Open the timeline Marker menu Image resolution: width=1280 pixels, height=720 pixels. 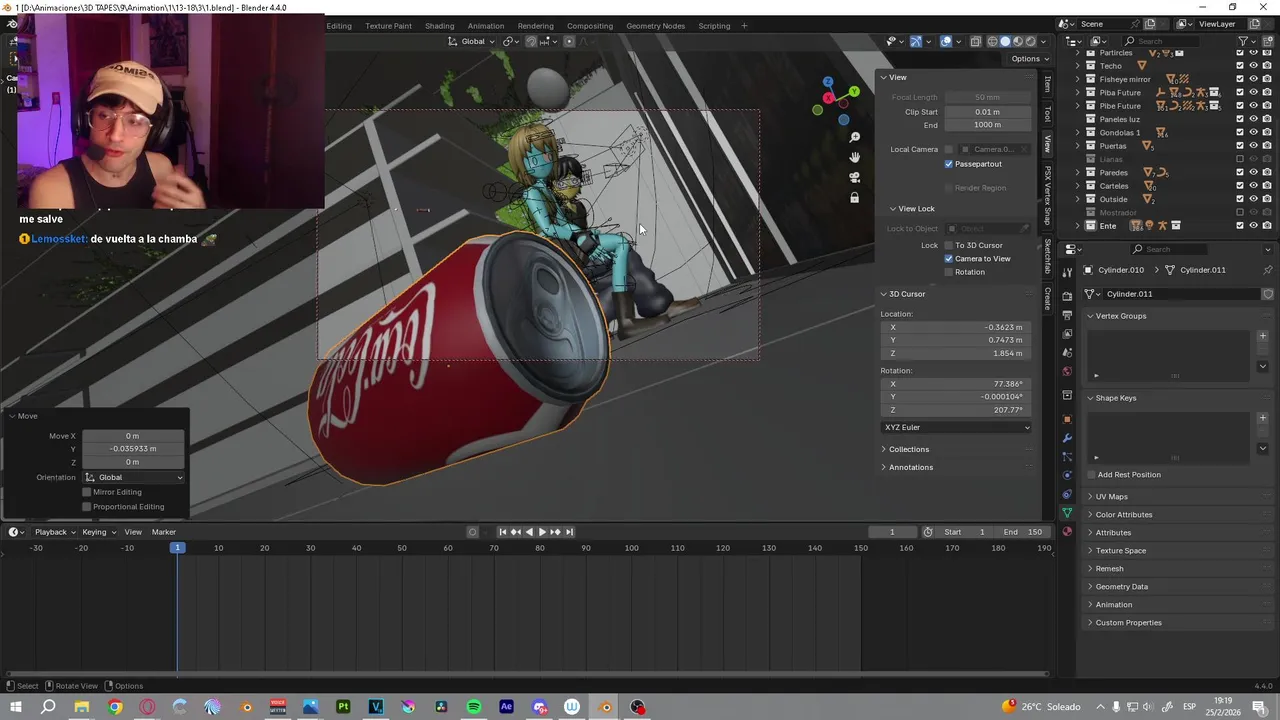(164, 532)
